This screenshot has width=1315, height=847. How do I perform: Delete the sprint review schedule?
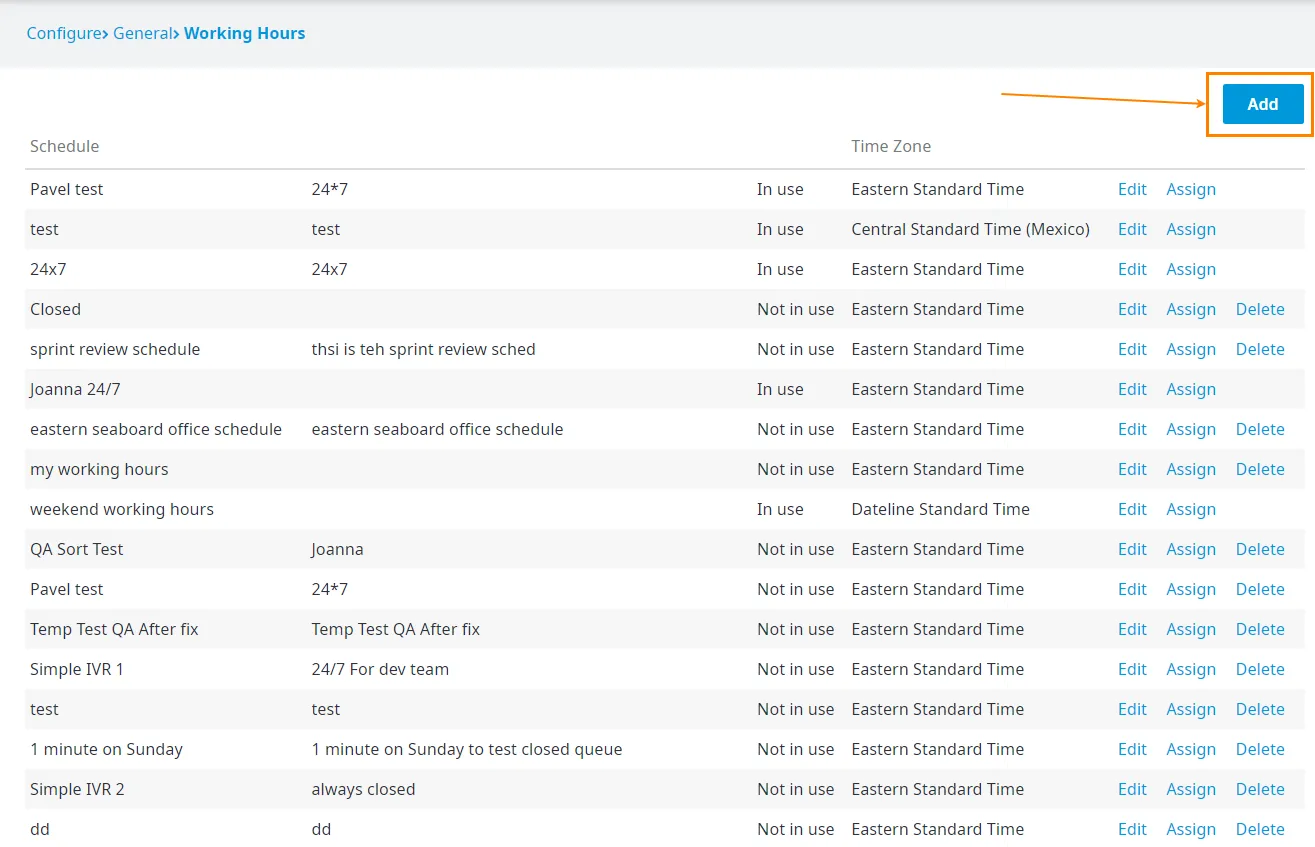tap(1260, 349)
